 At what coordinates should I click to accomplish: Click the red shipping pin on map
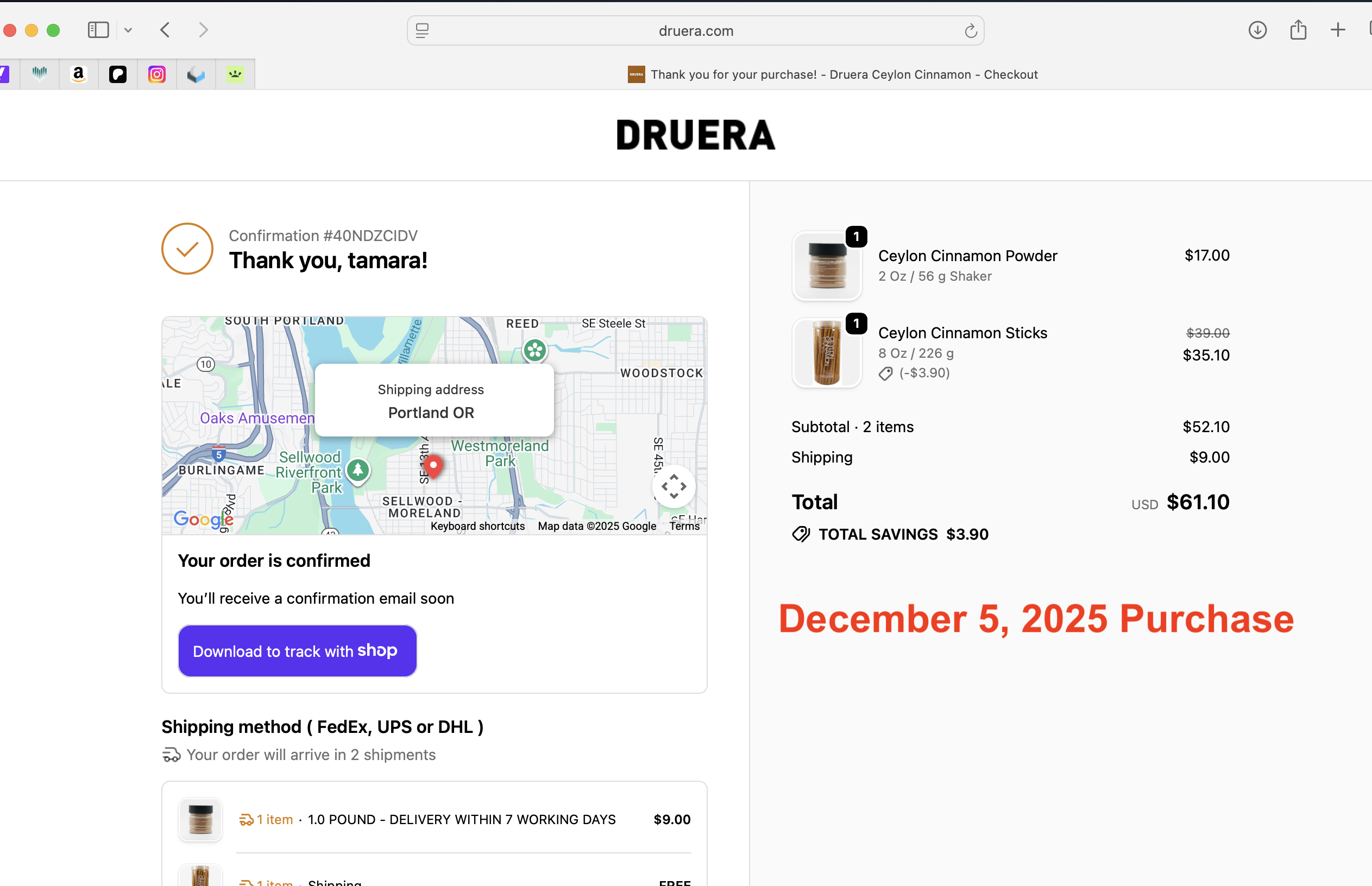click(x=433, y=465)
